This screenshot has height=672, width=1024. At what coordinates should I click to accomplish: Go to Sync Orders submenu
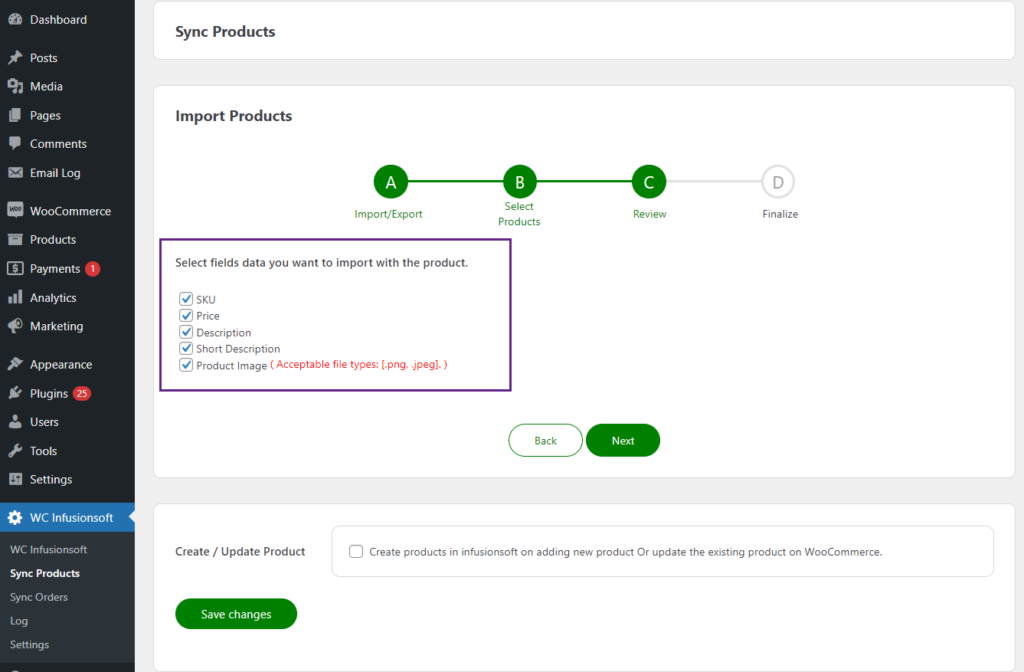click(x=39, y=597)
